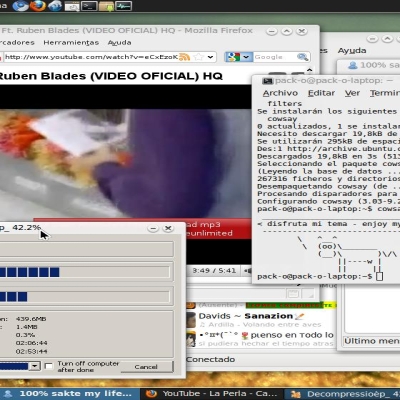Open the Ayuda menu in the chat window
Image resolution: width=400 pixels, height=400 pixels.
(352, 50)
